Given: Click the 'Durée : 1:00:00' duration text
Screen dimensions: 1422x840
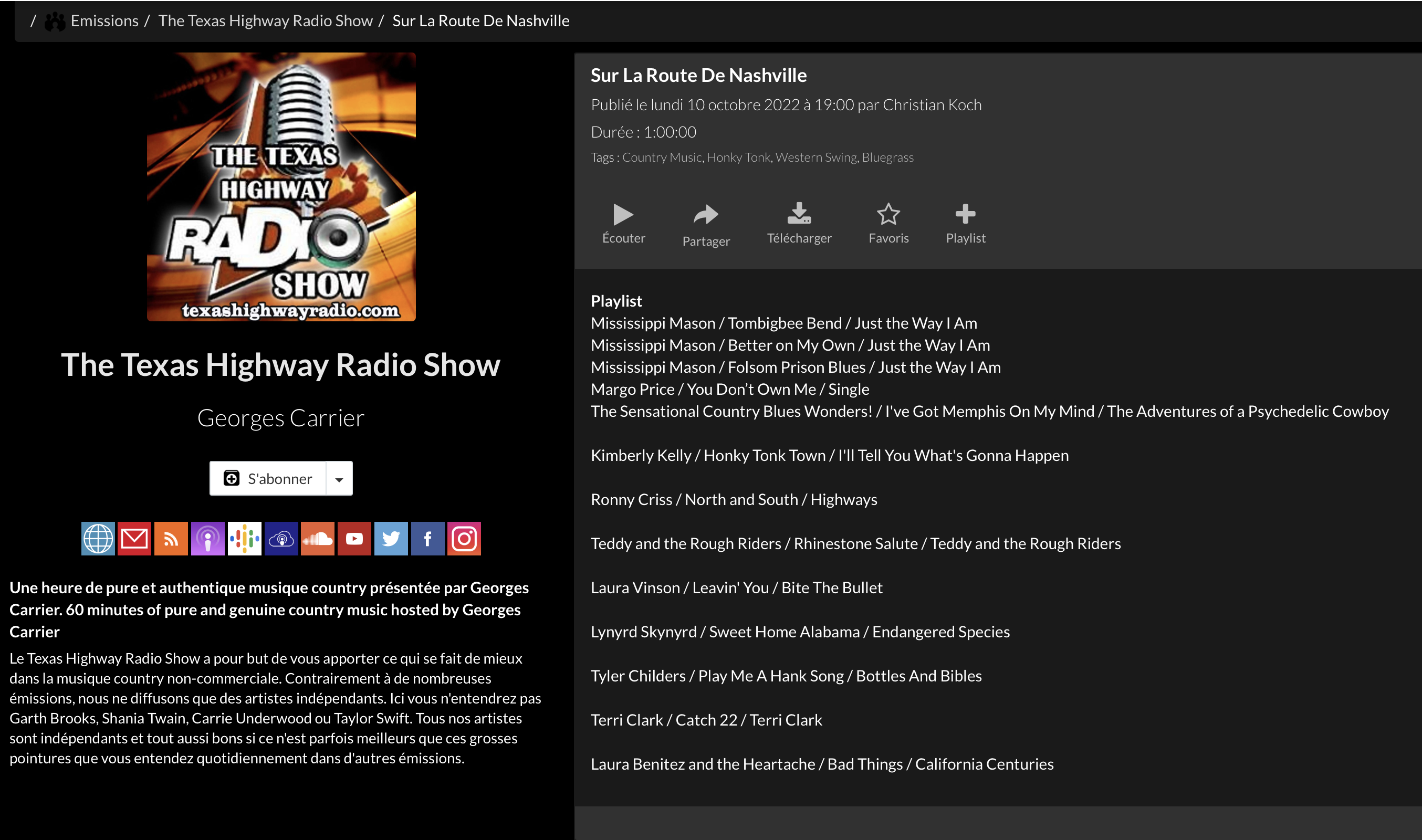Looking at the screenshot, I should pyautogui.click(x=643, y=132).
